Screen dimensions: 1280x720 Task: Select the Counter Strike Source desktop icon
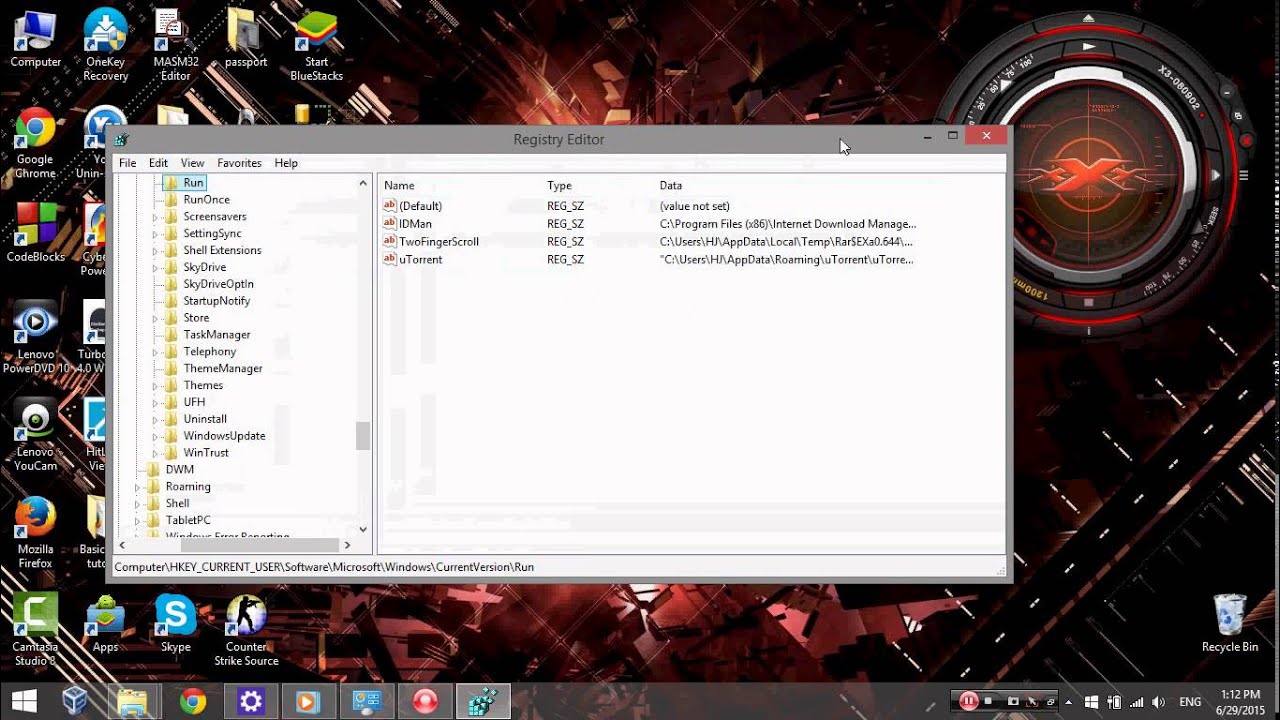click(246, 630)
